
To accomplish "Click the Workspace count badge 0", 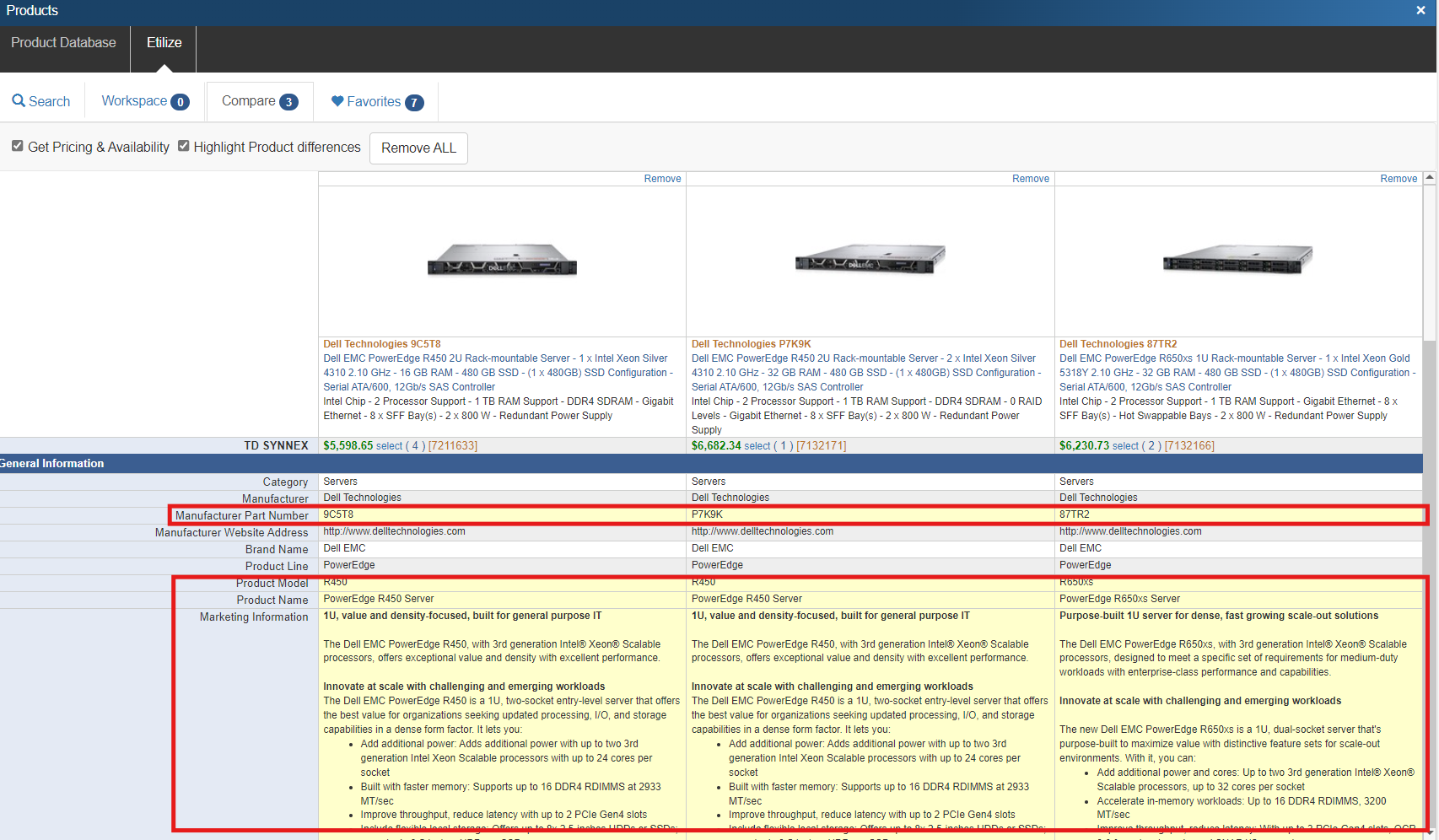I will (180, 102).
